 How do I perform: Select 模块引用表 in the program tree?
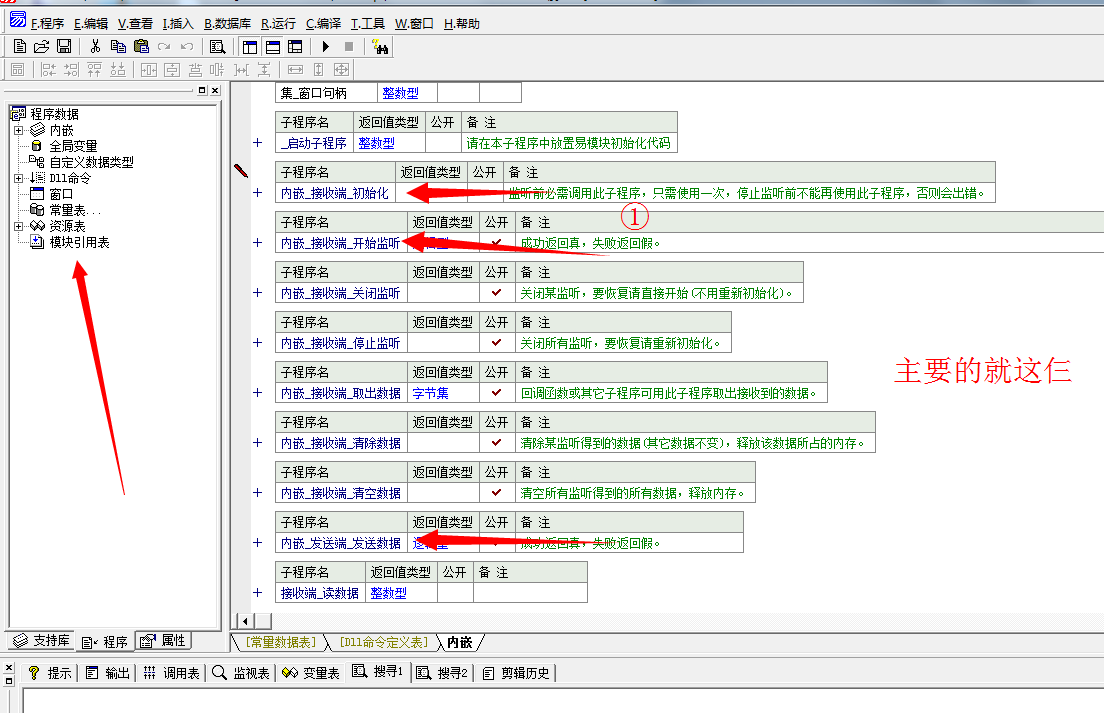[x=79, y=242]
